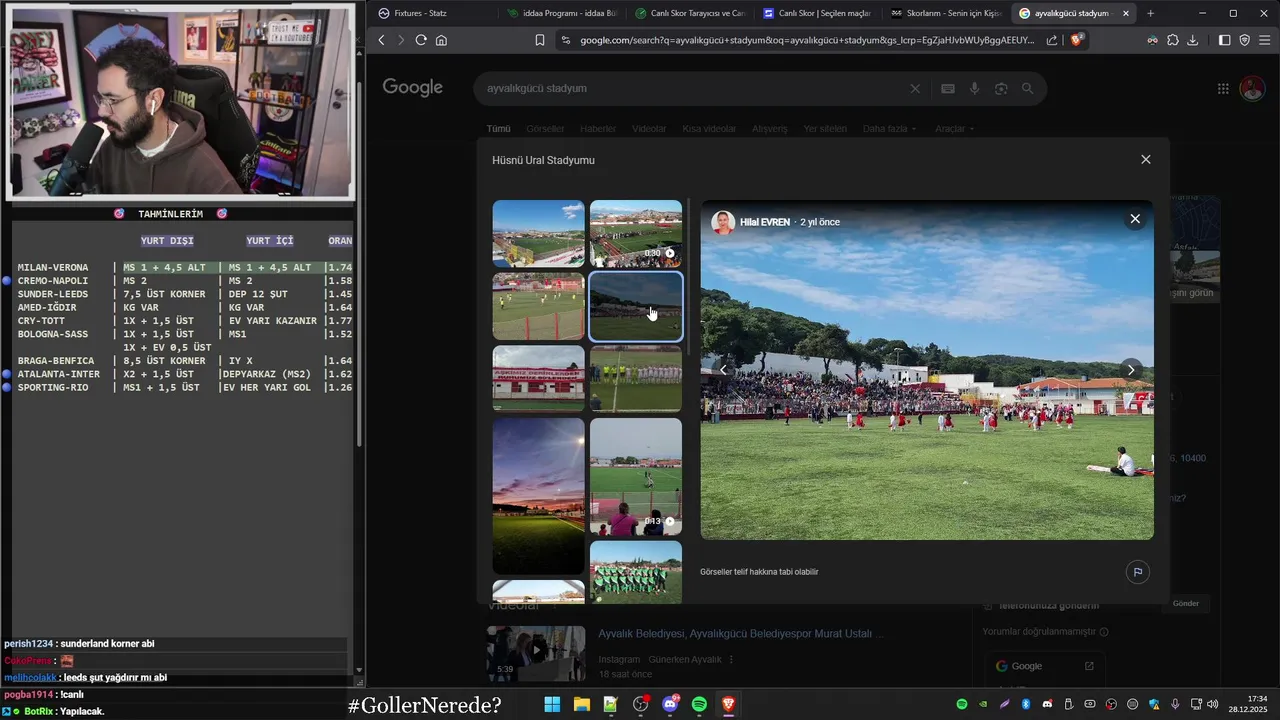Play the 0:30 video thumbnail
This screenshot has height=720, width=1280.
636,233
